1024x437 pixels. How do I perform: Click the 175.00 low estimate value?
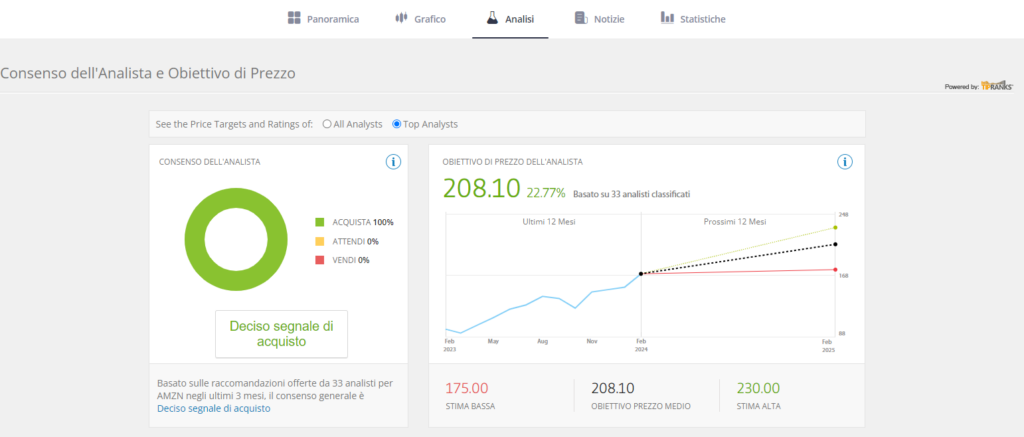click(x=466, y=388)
